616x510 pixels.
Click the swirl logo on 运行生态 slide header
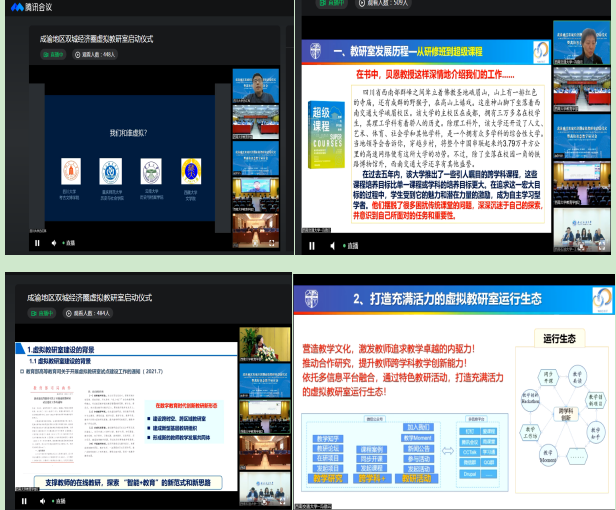(602, 299)
